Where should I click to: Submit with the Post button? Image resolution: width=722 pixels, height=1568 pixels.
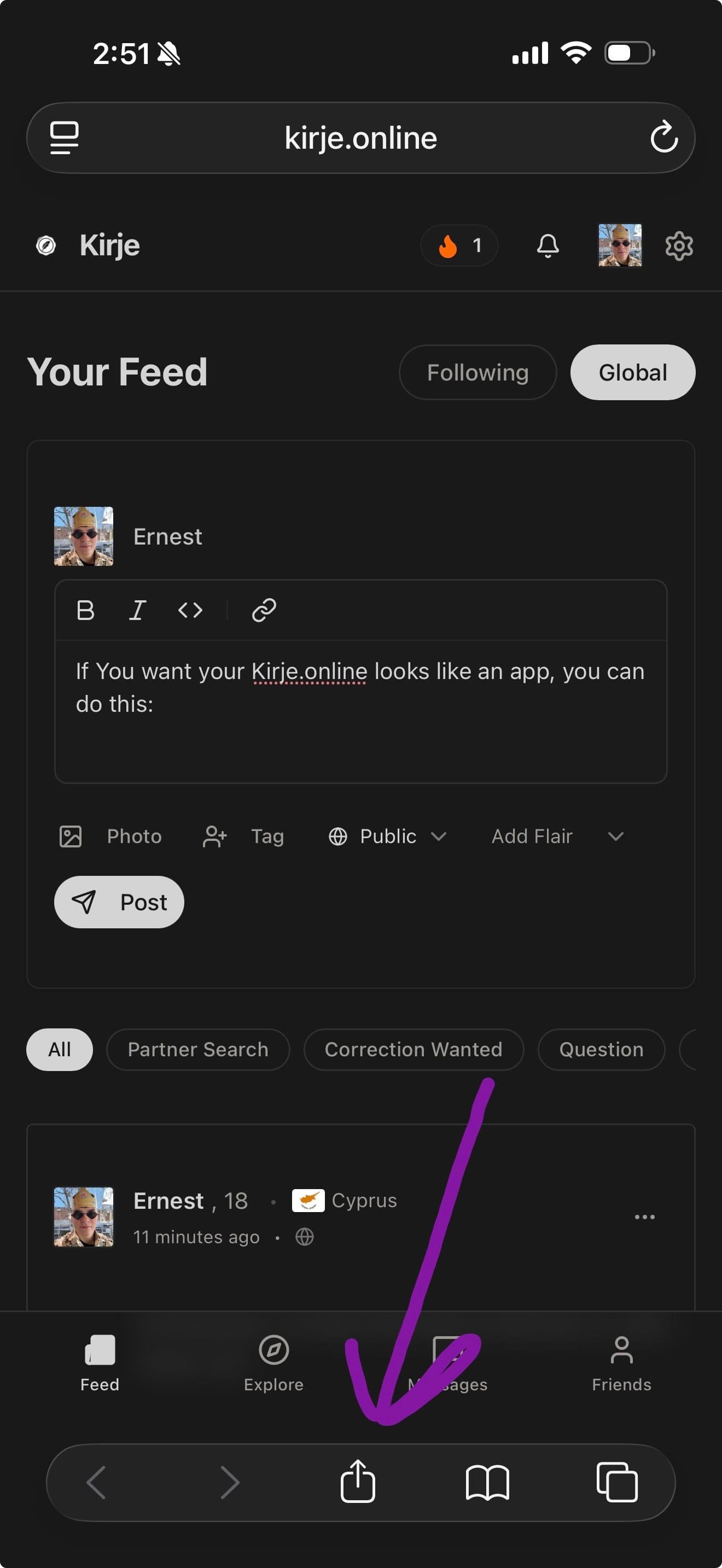pos(119,902)
